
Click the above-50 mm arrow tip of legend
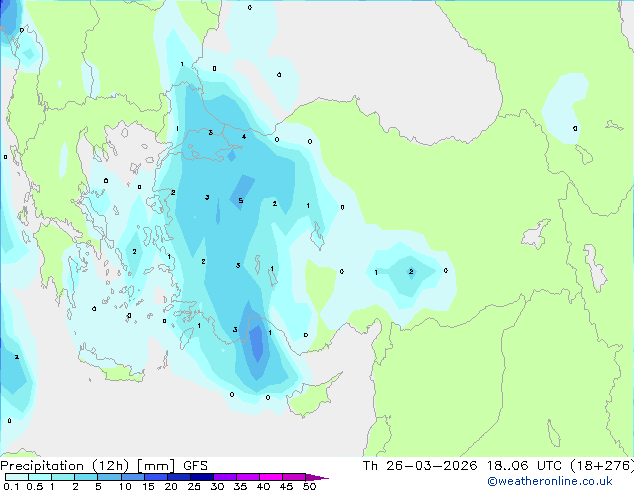click(x=317, y=477)
